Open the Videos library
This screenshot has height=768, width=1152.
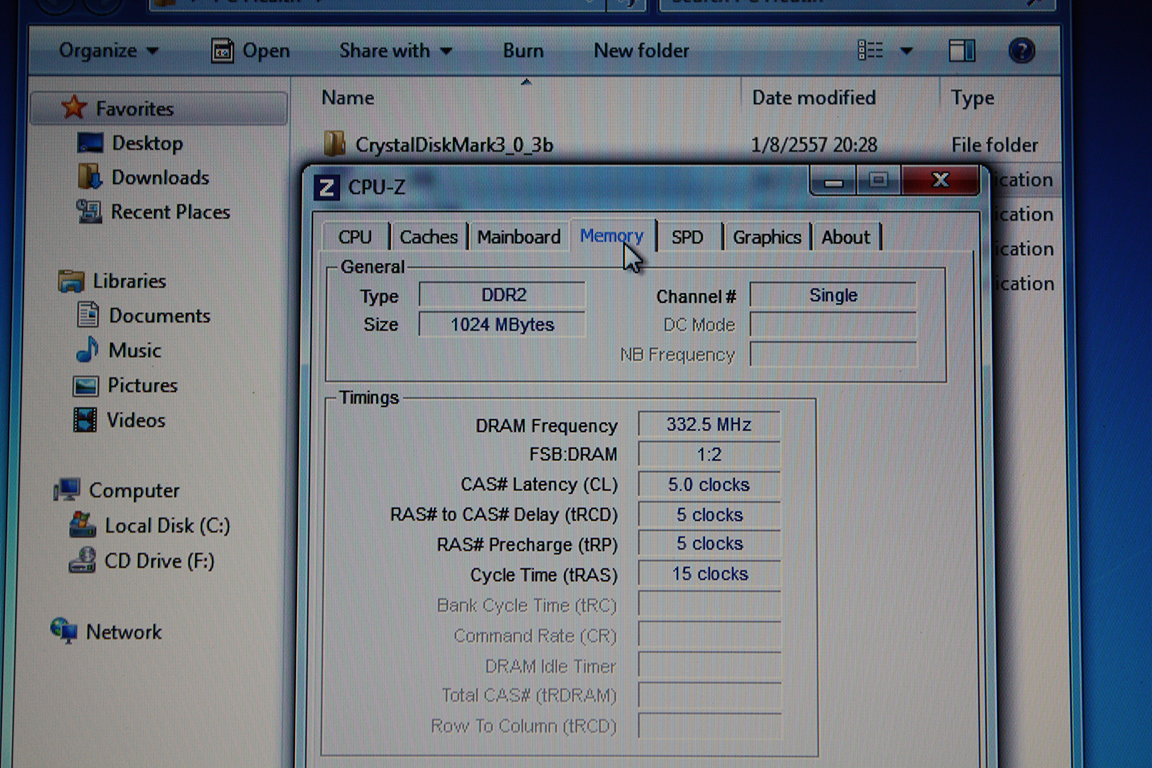pos(136,420)
